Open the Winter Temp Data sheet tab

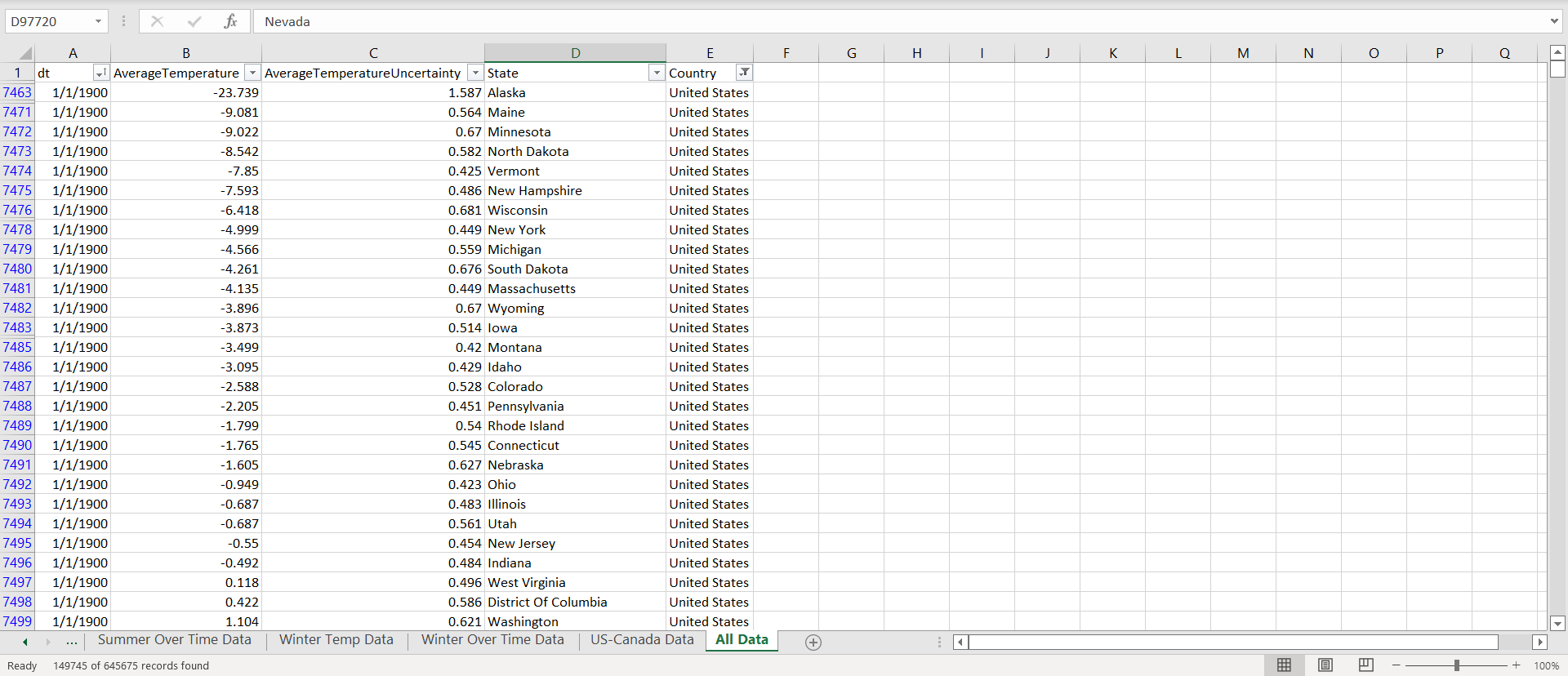336,640
